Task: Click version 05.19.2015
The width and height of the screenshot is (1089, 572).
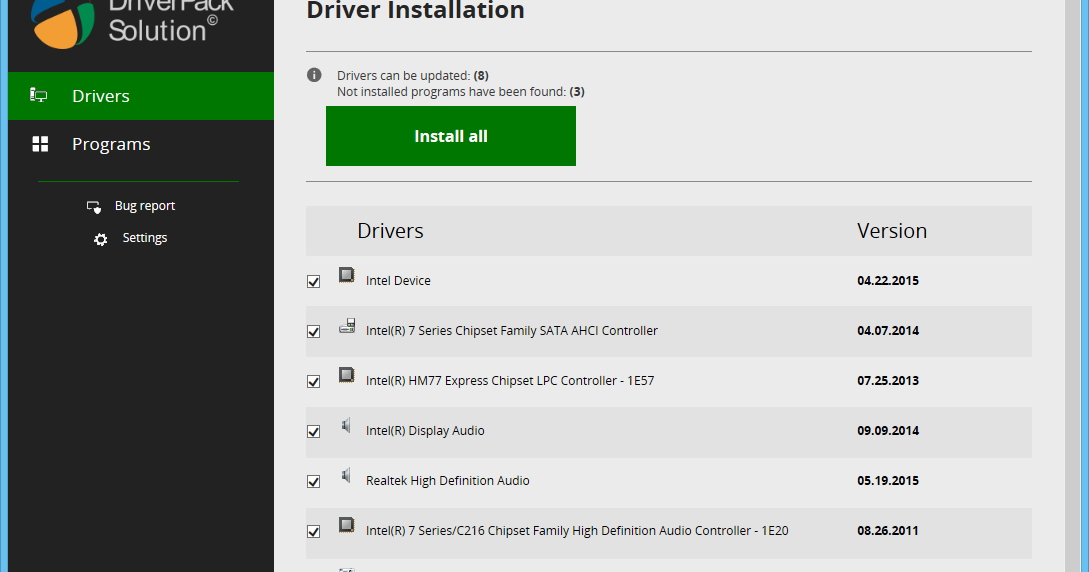Action: pyautogui.click(x=888, y=480)
